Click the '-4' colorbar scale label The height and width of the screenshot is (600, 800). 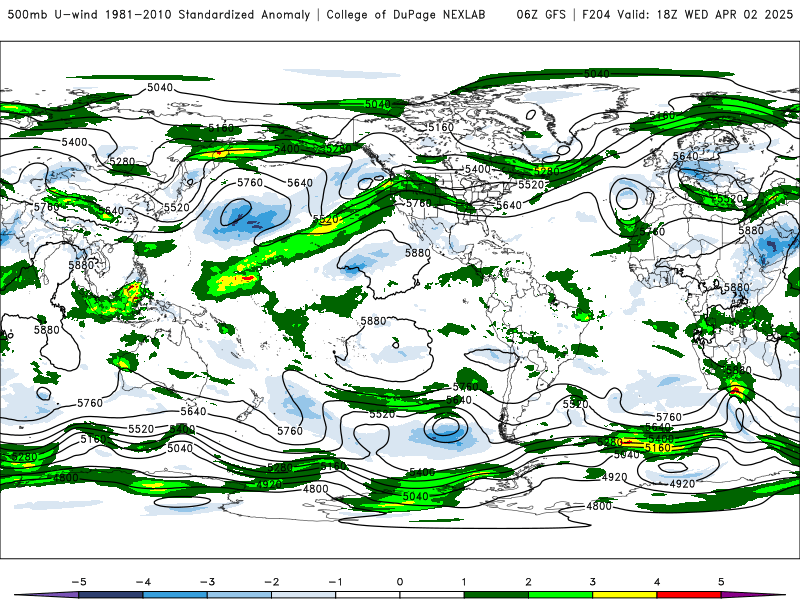click(x=143, y=582)
